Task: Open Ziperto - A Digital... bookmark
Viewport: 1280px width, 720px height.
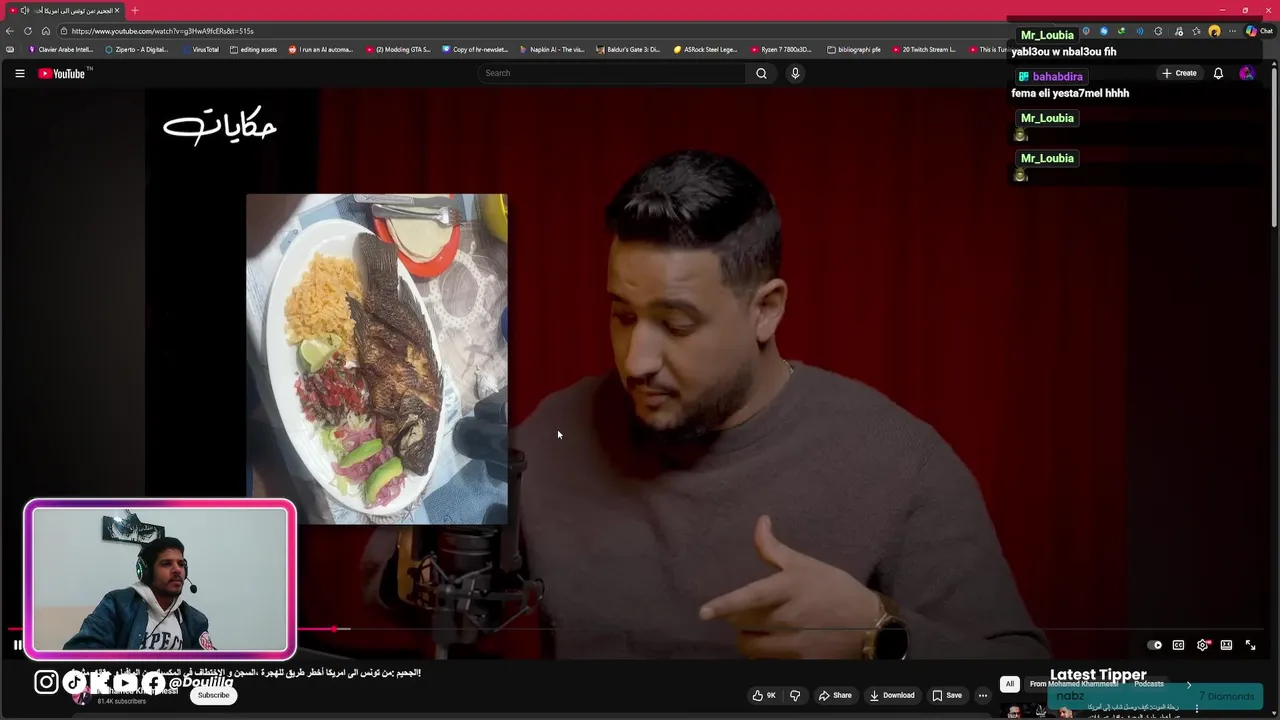Action: click(136, 49)
